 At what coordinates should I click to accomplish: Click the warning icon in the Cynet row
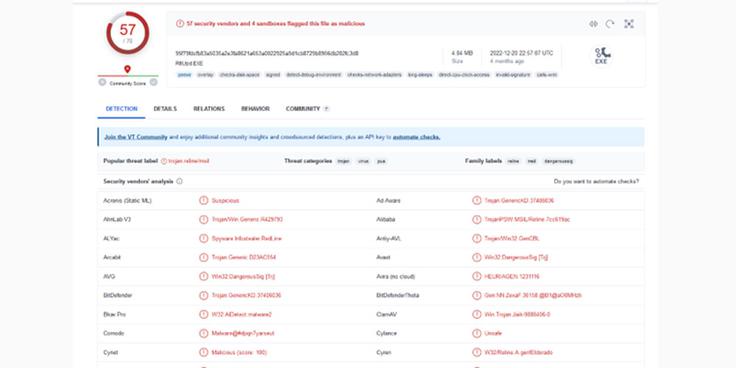coord(203,352)
